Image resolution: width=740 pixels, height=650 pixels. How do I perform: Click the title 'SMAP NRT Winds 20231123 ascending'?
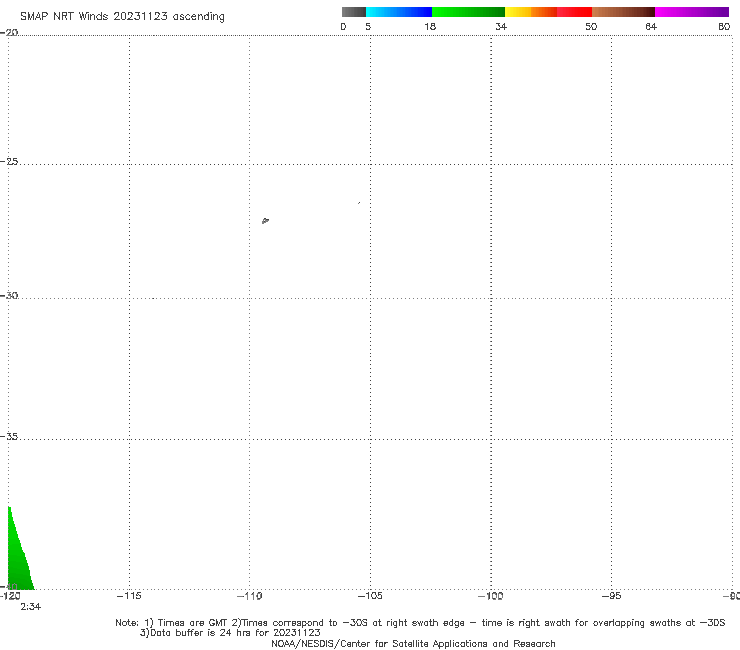coord(122,16)
